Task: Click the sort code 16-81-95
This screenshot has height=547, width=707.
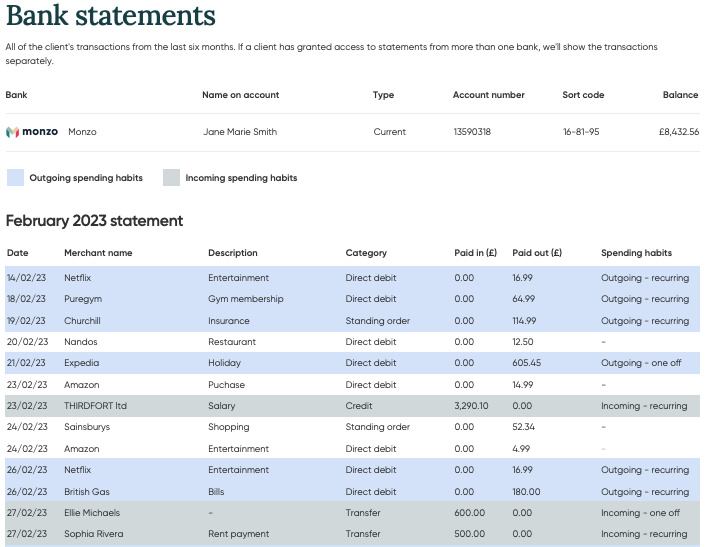Action: point(581,132)
